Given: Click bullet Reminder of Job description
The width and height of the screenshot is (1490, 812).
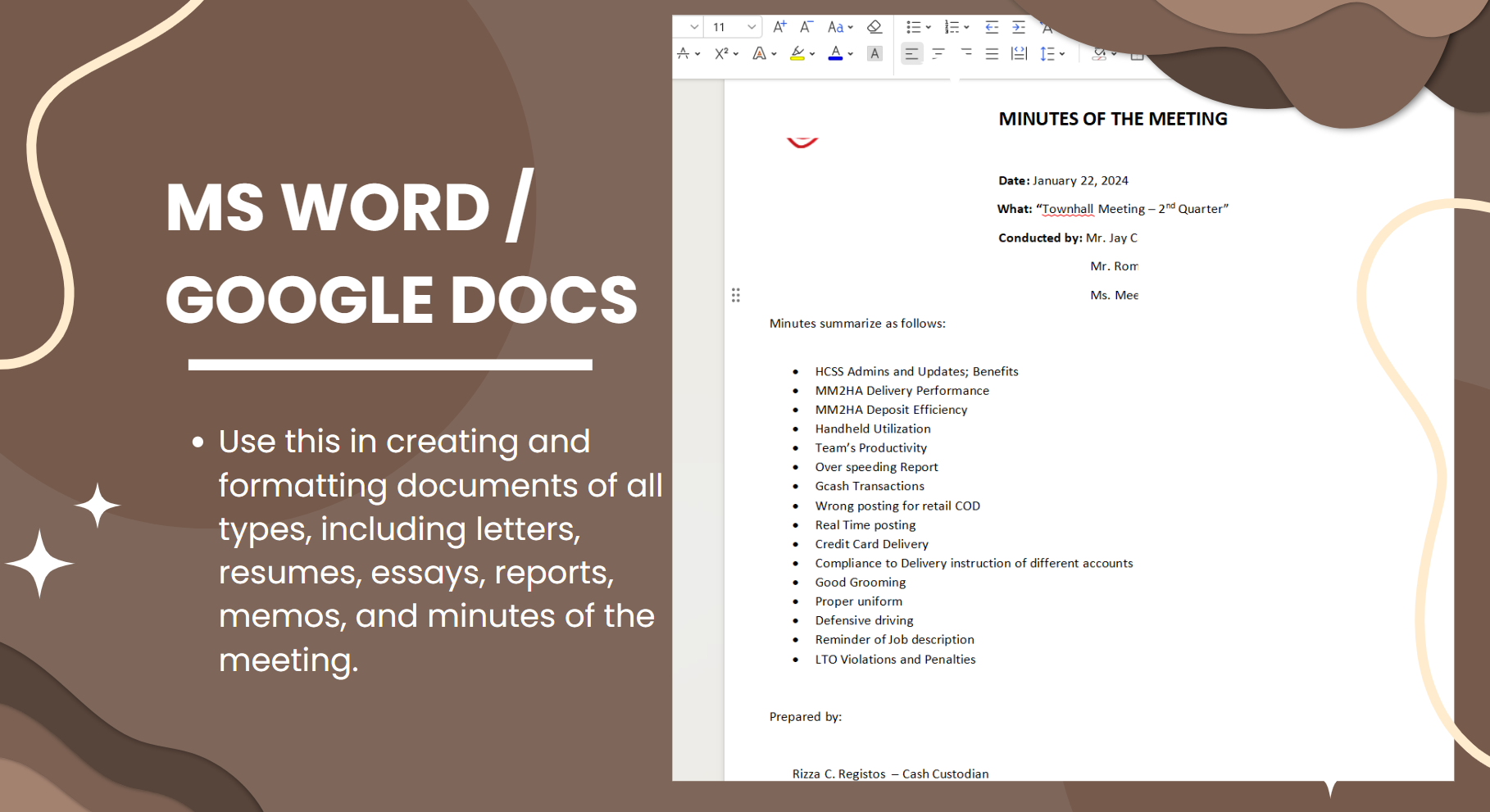Looking at the screenshot, I should pos(894,640).
